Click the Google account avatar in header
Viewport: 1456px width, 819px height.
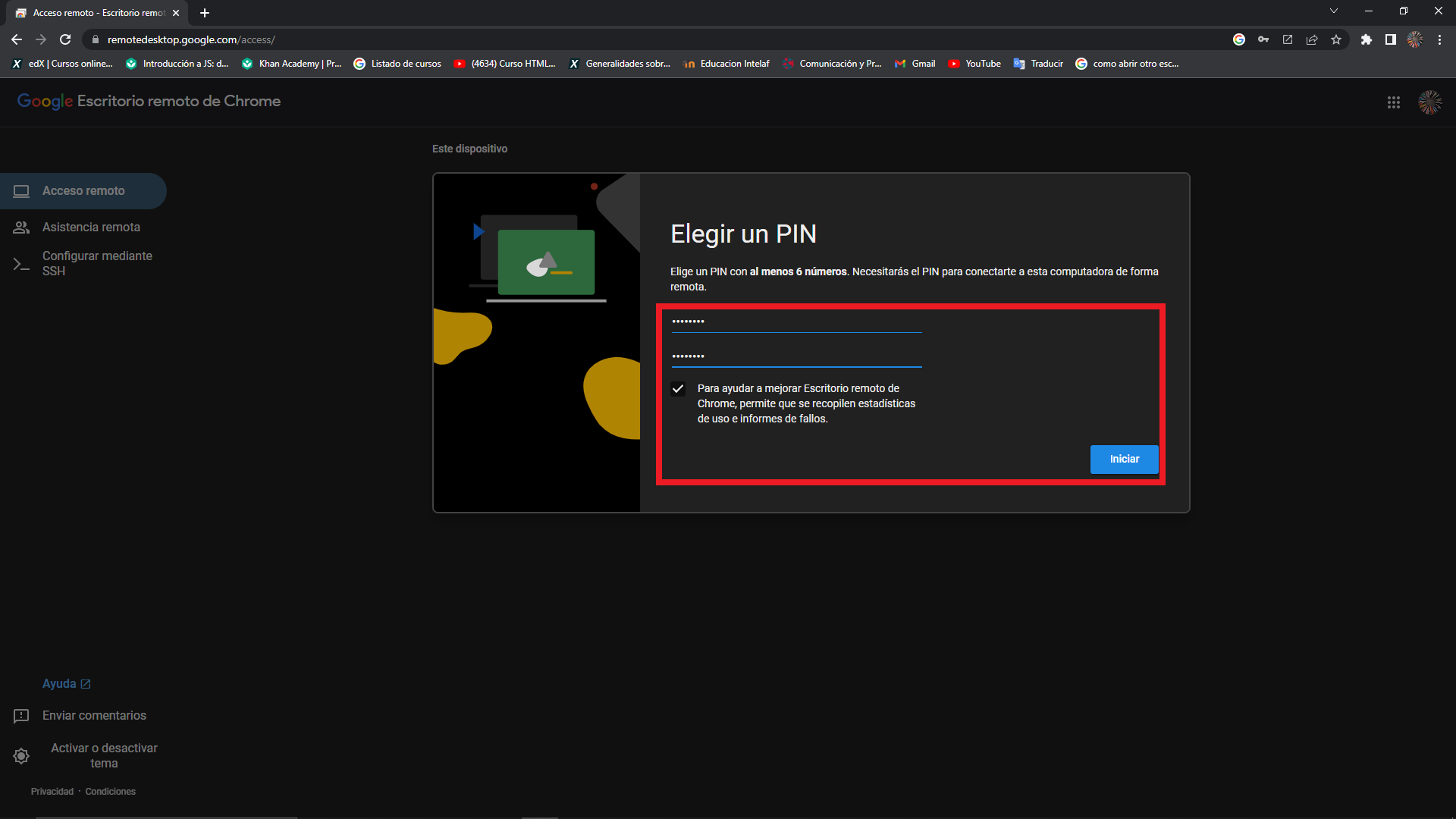coord(1429,102)
